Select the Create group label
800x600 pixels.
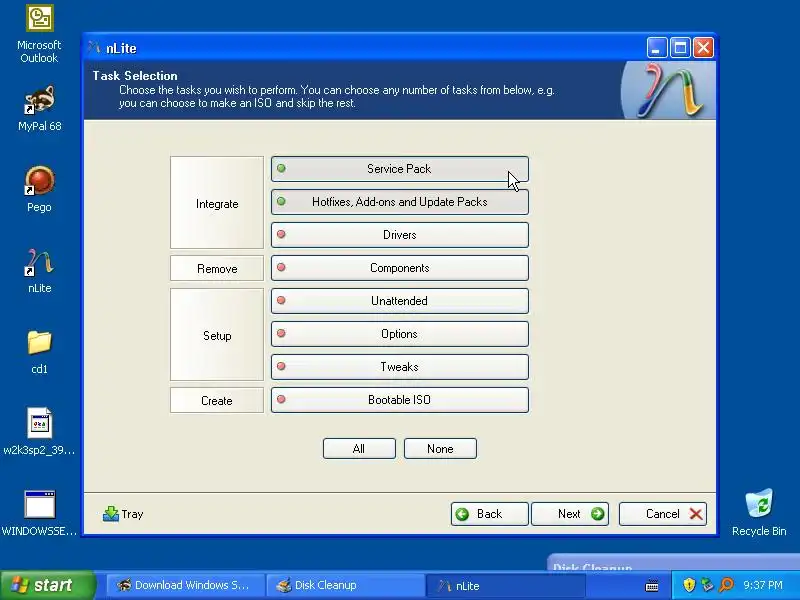tap(217, 401)
